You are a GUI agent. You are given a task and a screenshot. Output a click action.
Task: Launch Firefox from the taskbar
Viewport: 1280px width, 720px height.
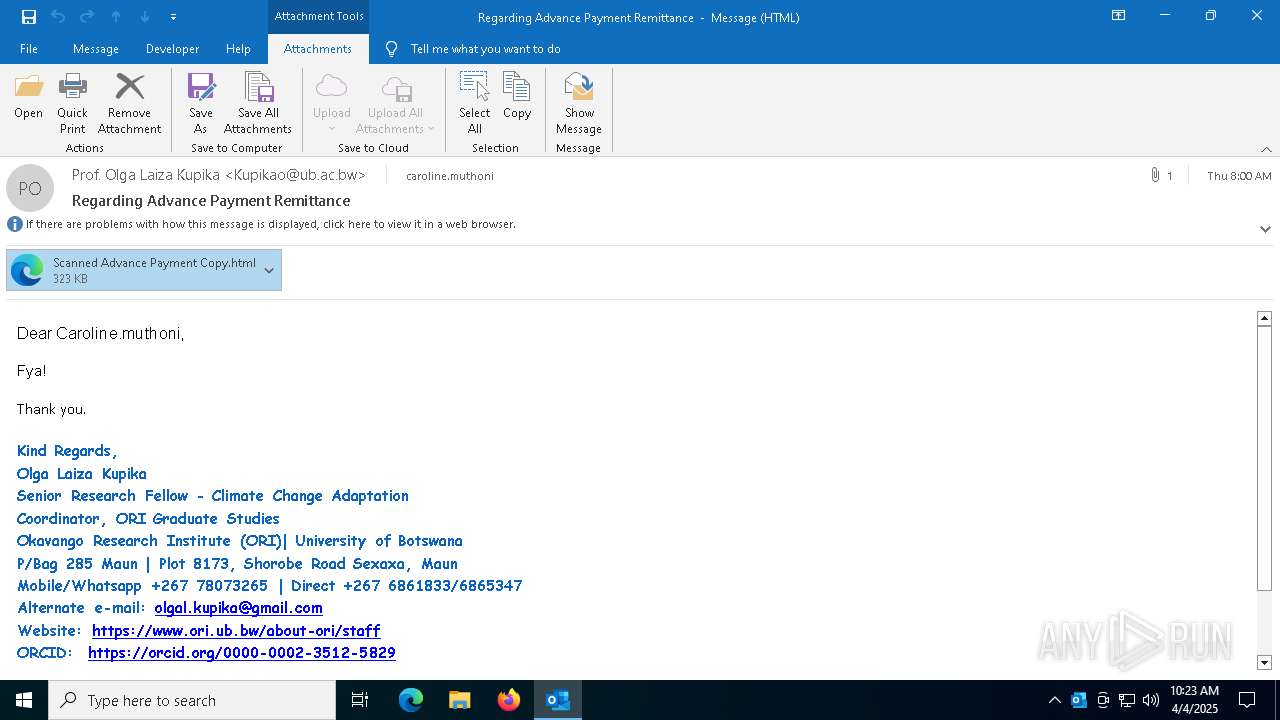pyautogui.click(x=509, y=700)
